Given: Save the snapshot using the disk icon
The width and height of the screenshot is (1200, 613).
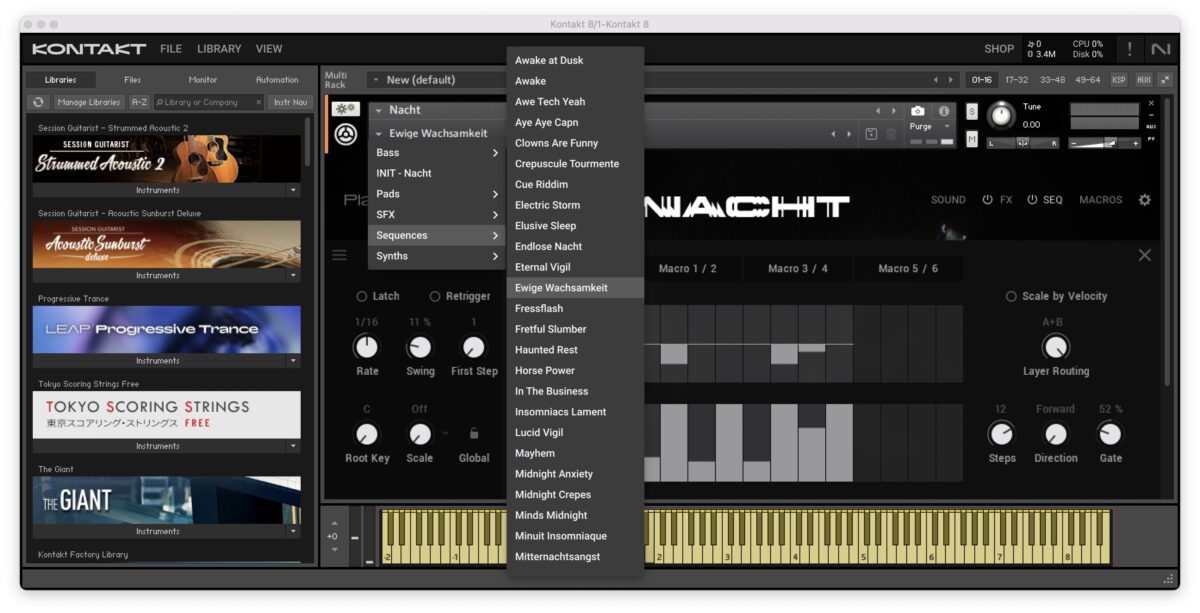Looking at the screenshot, I should click(x=871, y=134).
